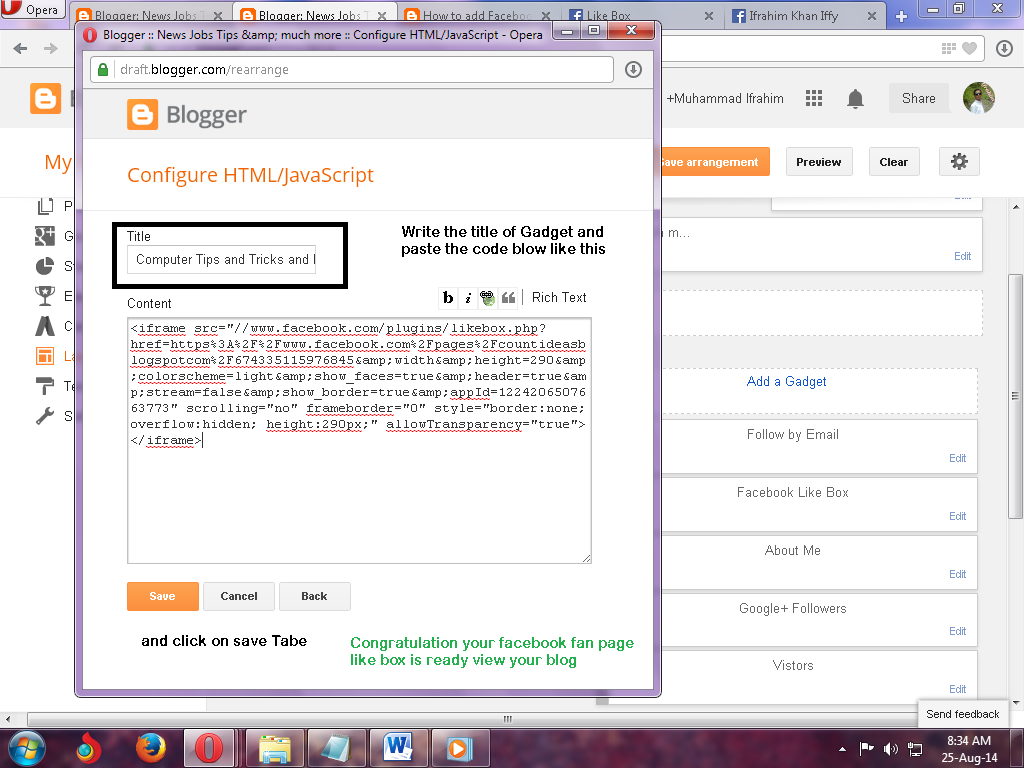Open the notifications bell icon
Image resolution: width=1024 pixels, height=768 pixels.
tap(856, 99)
